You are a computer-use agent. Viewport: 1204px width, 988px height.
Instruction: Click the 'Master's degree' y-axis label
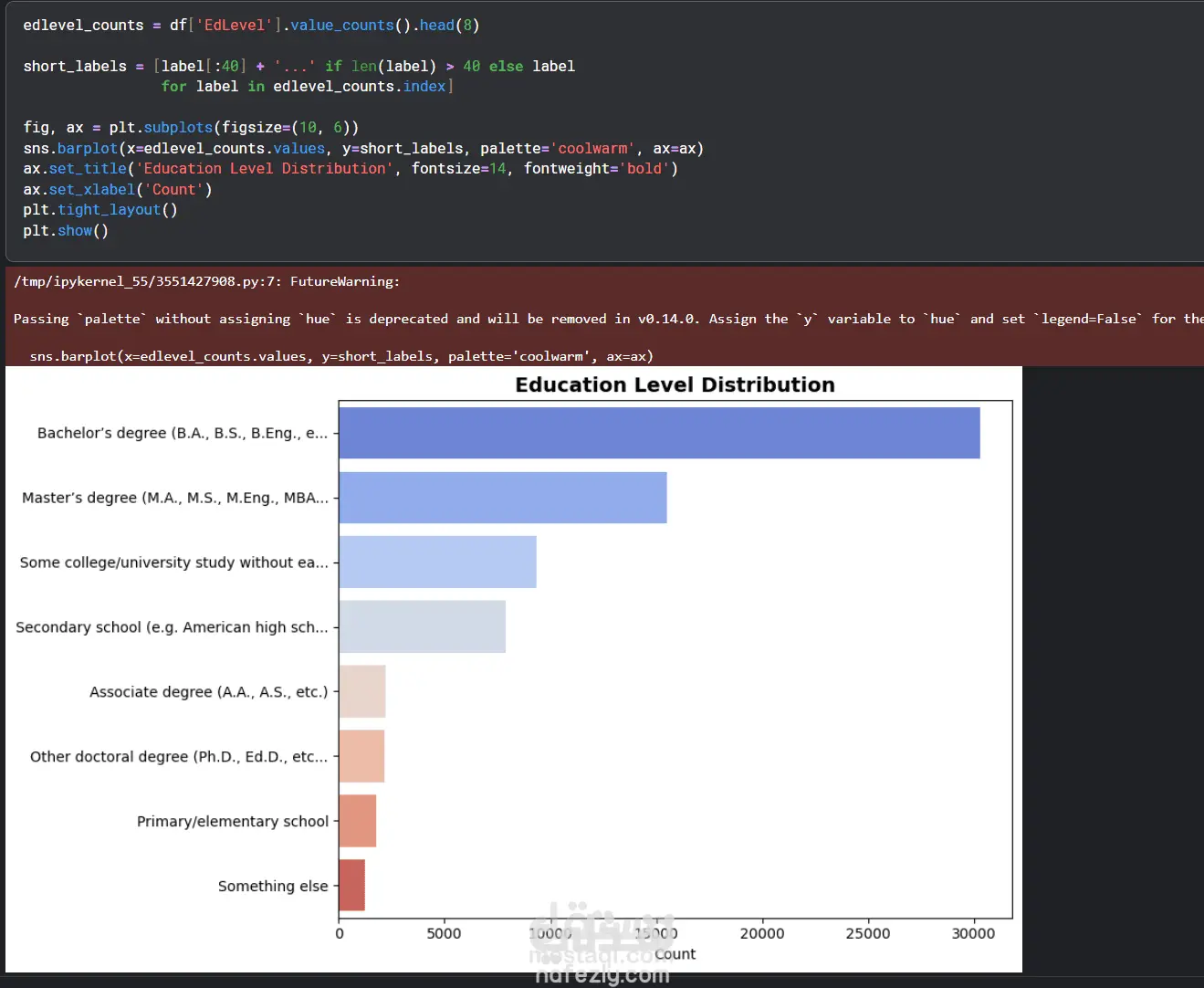click(x=175, y=498)
